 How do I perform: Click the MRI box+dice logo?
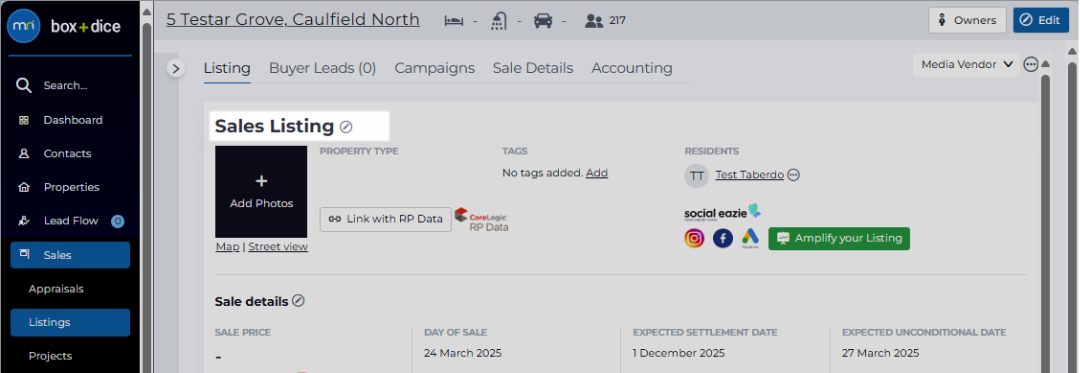pos(63,27)
